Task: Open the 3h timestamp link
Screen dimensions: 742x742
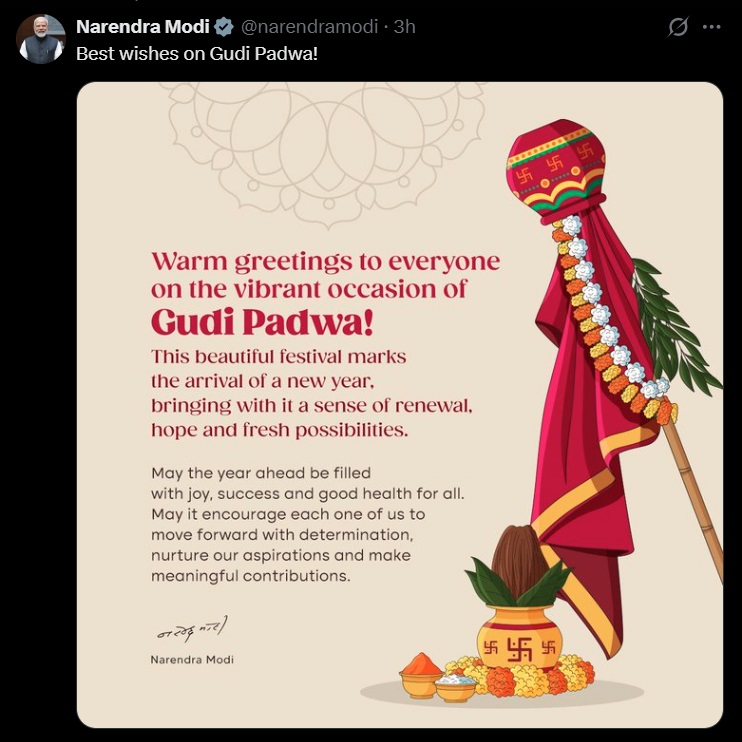Action: tap(405, 27)
